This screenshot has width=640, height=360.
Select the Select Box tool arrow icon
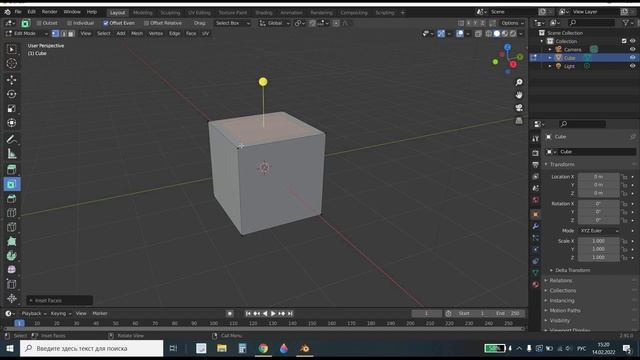point(11,49)
